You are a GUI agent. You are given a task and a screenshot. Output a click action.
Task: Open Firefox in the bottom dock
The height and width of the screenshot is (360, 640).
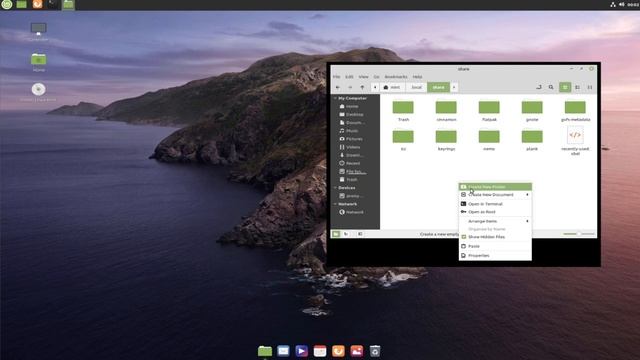pos(338,351)
